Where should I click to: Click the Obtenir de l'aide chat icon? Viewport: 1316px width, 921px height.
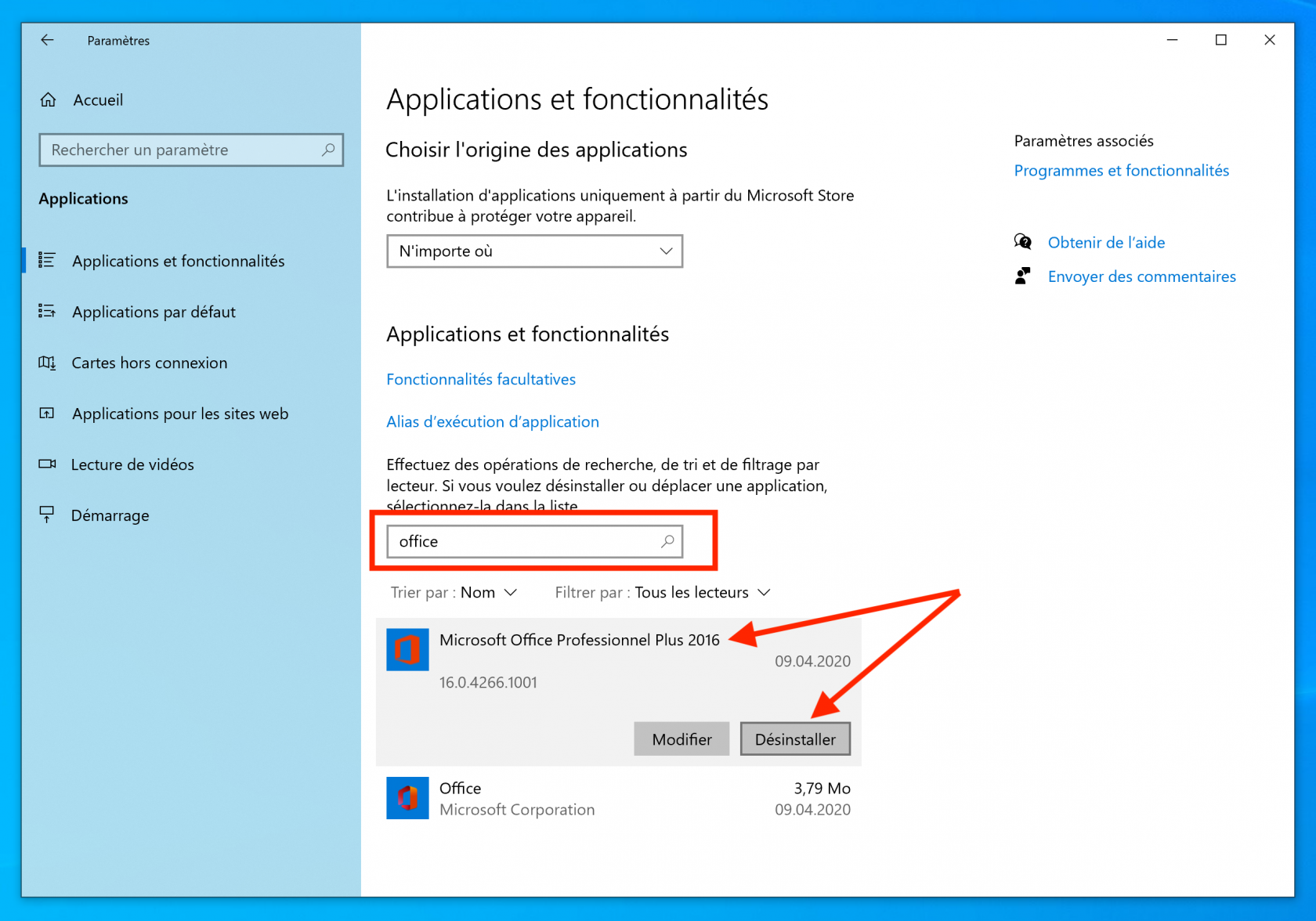(1022, 242)
